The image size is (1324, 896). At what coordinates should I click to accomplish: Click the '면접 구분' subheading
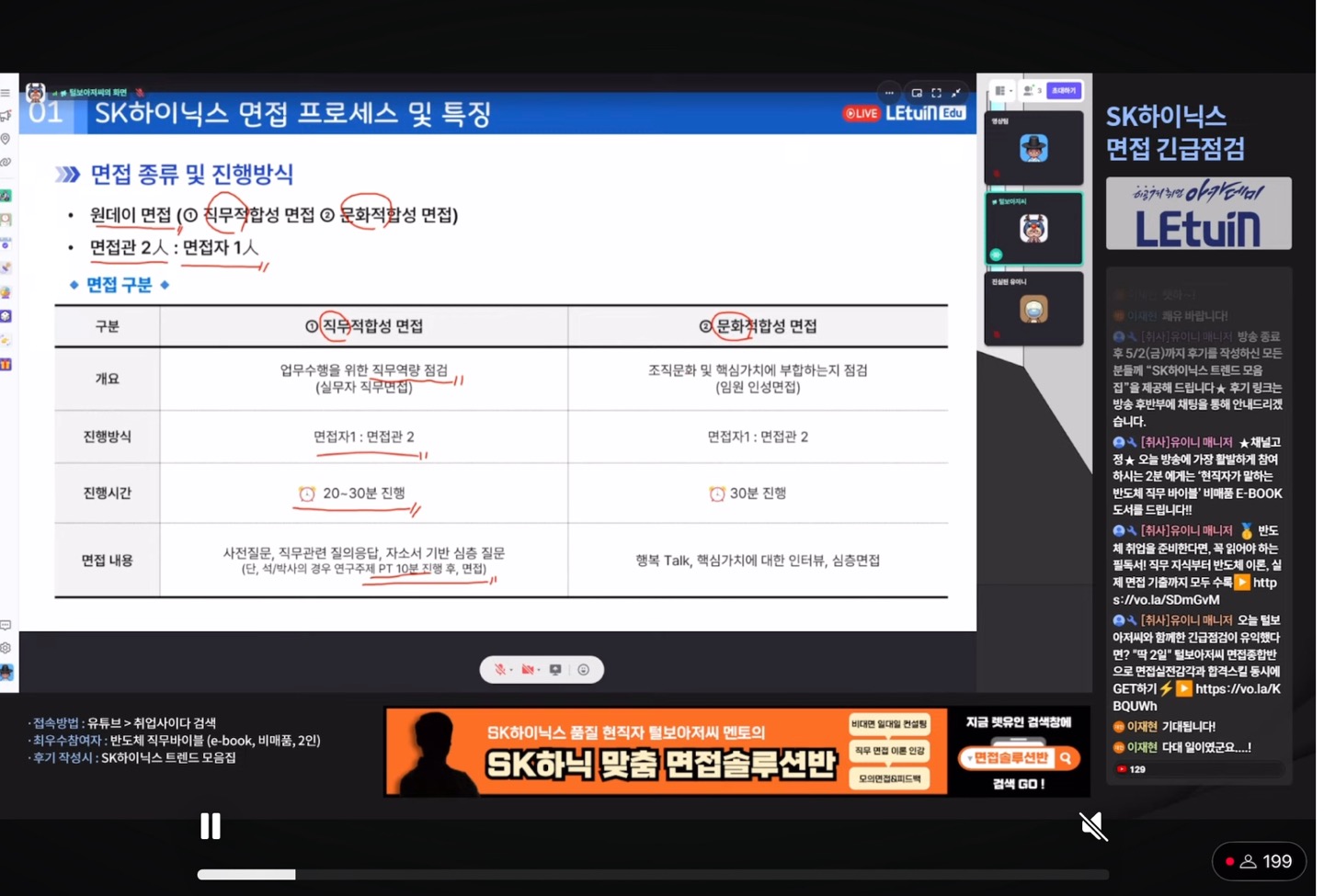120,285
